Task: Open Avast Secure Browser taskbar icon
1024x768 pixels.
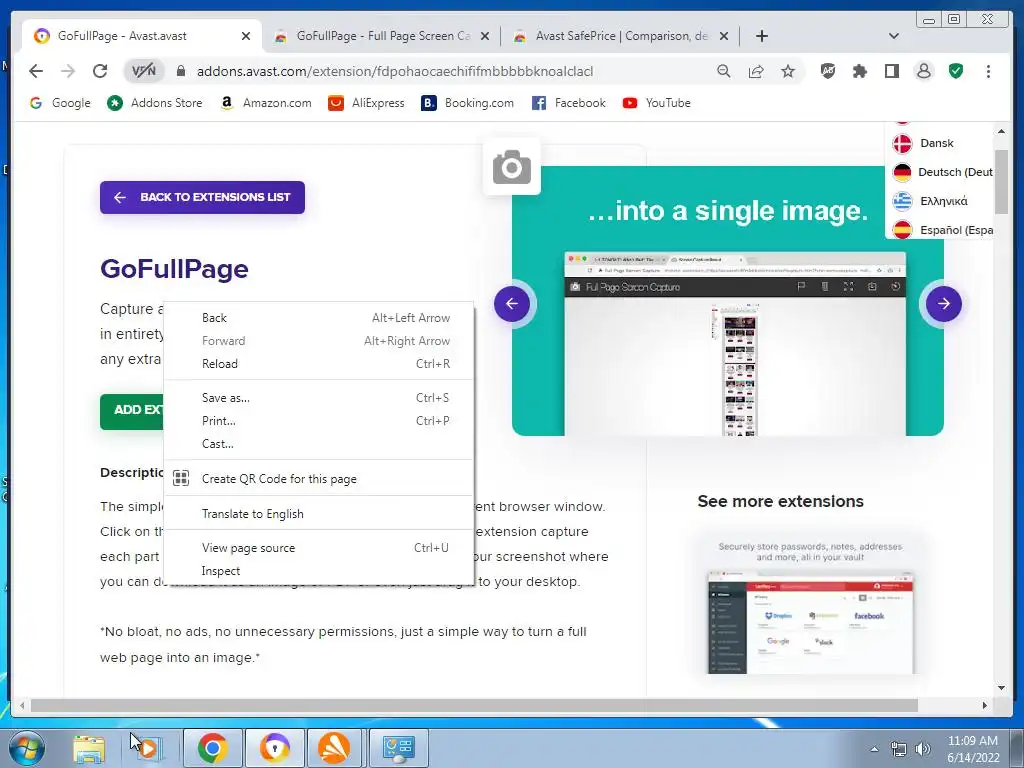Action: pyautogui.click(x=275, y=748)
